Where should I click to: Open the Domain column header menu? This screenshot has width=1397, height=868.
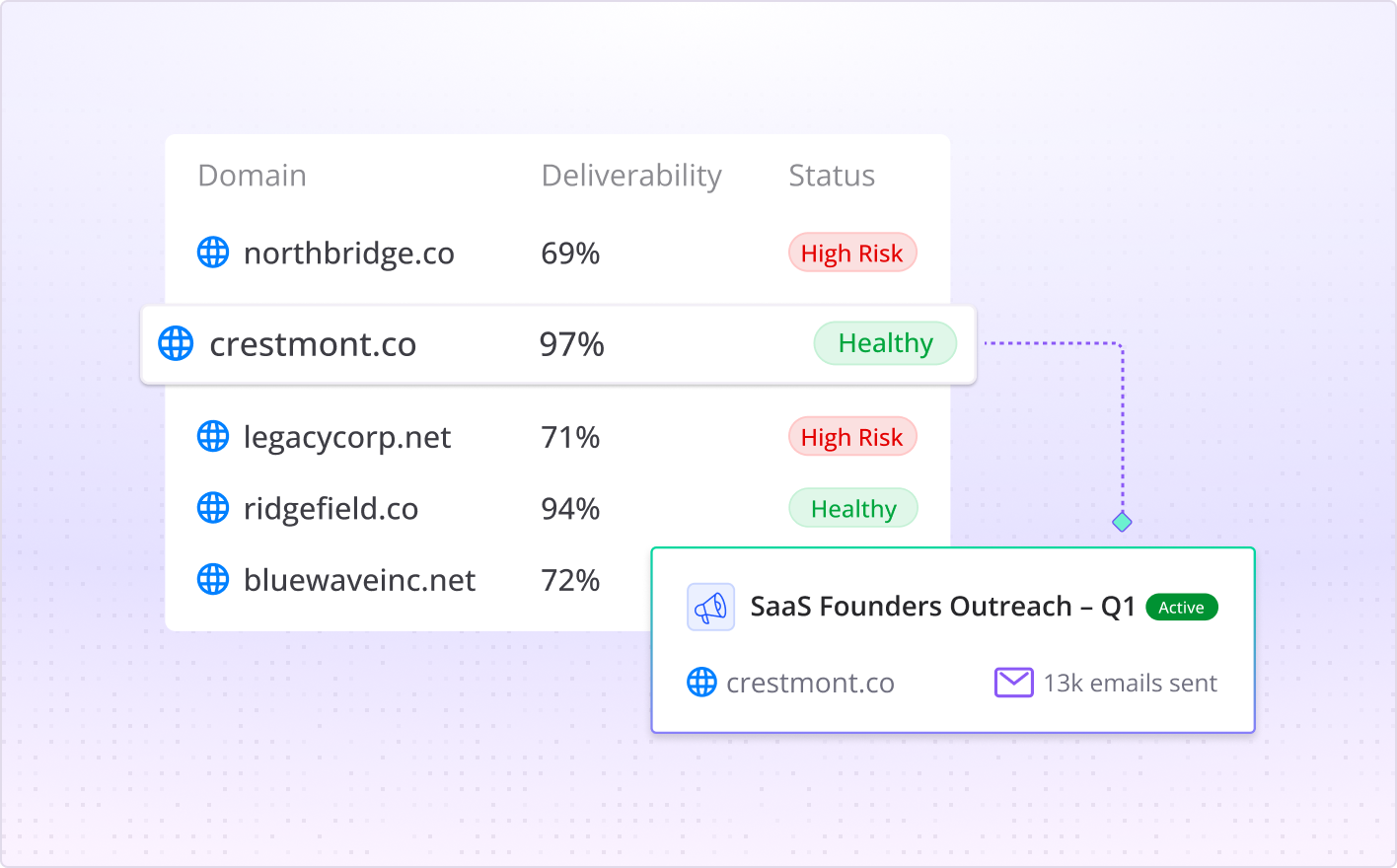[x=252, y=175]
